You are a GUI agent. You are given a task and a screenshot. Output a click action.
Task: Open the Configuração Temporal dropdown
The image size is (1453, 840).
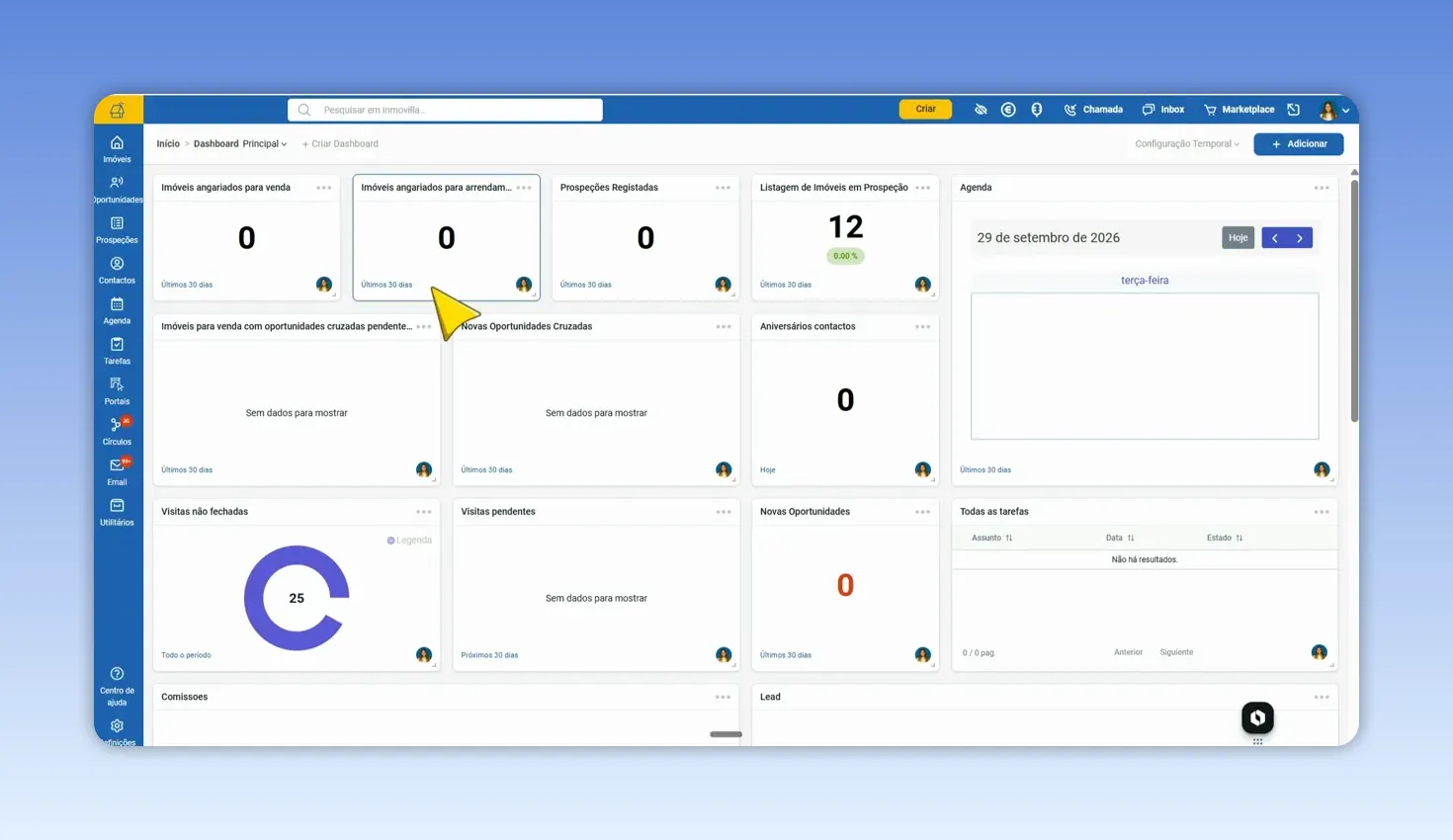(x=1187, y=144)
